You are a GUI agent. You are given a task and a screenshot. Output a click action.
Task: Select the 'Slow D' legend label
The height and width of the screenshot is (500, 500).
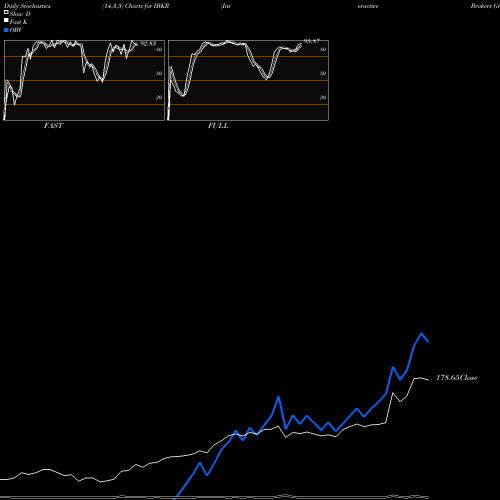(20, 14)
